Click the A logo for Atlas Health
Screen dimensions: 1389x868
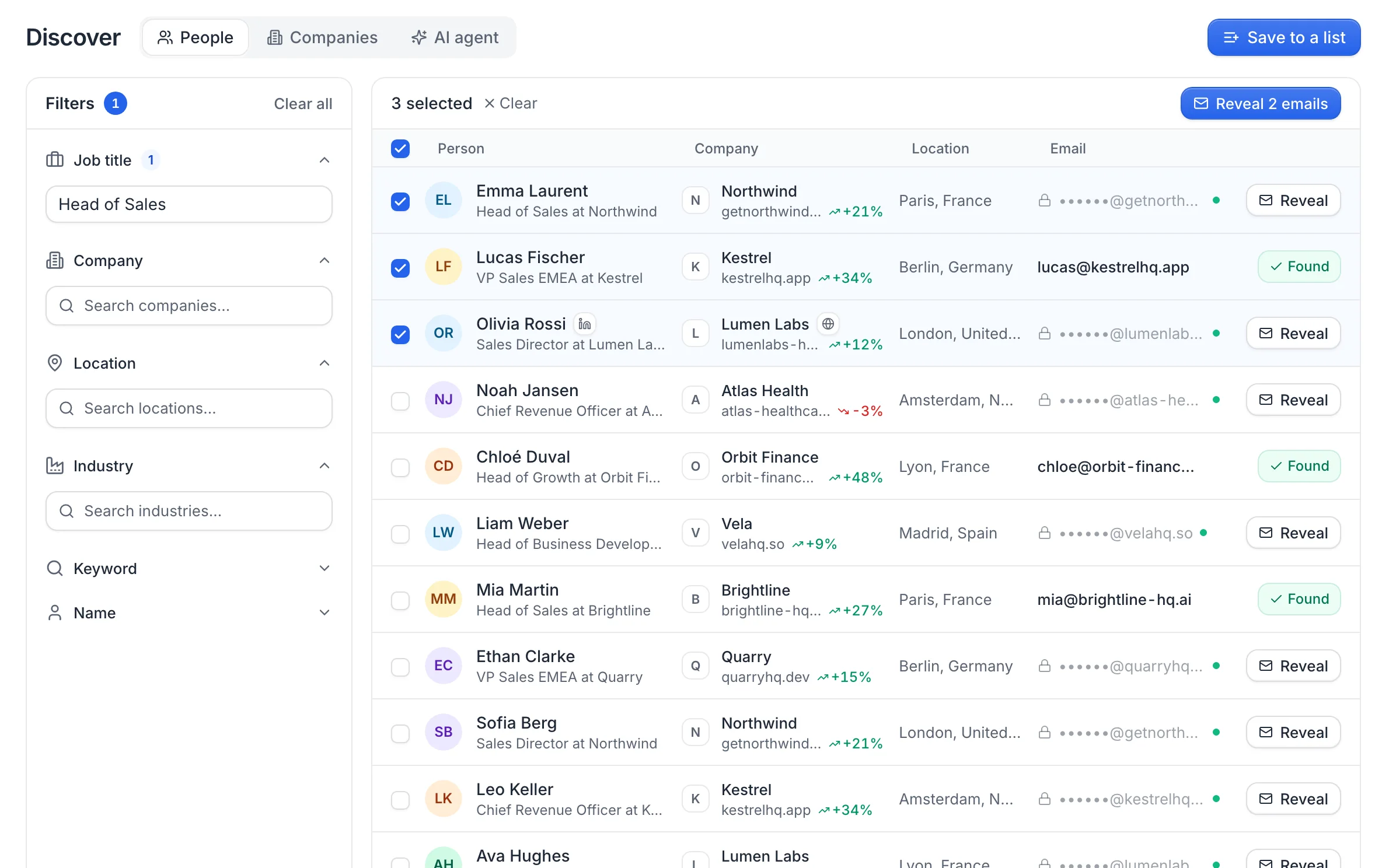pyautogui.click(x=696, y=400)
